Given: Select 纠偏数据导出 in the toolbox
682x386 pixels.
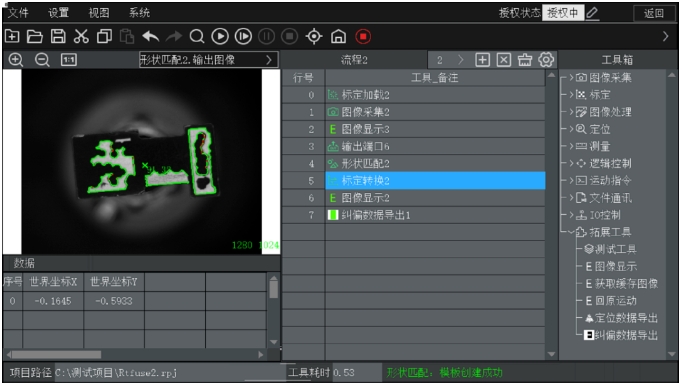Looking at the screenshot, I should click(x=621, y=335).
